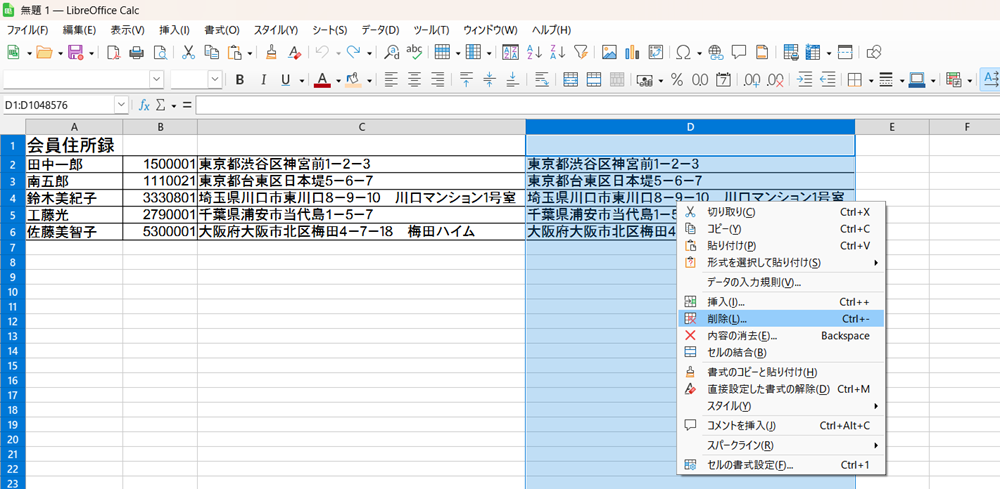Click the Open folder icon

(44, 52)
